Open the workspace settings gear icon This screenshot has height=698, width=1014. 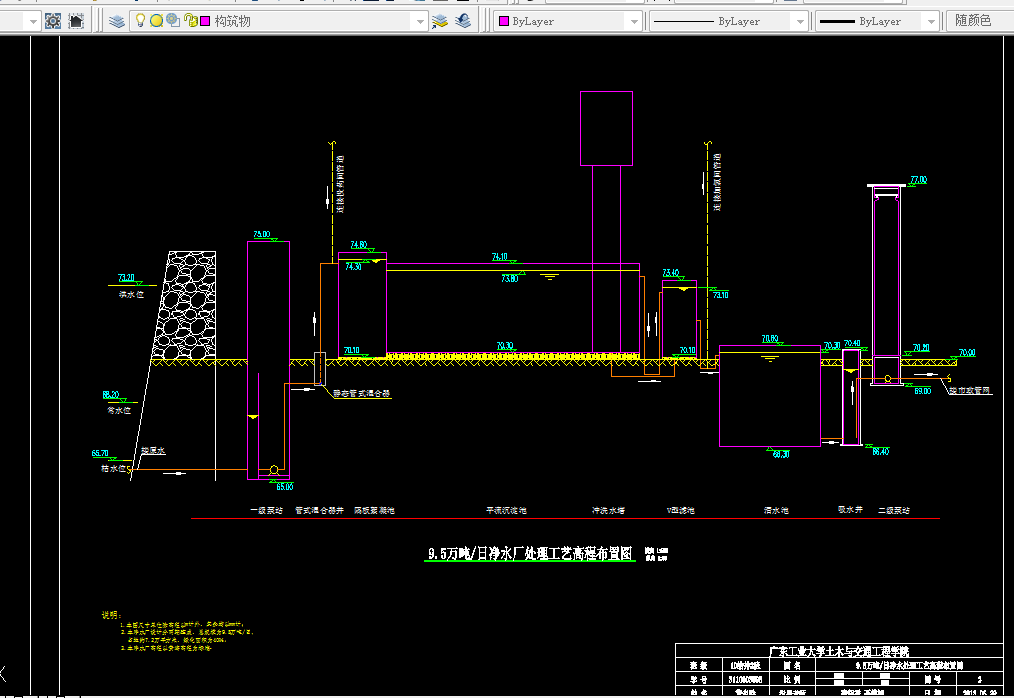53,21
